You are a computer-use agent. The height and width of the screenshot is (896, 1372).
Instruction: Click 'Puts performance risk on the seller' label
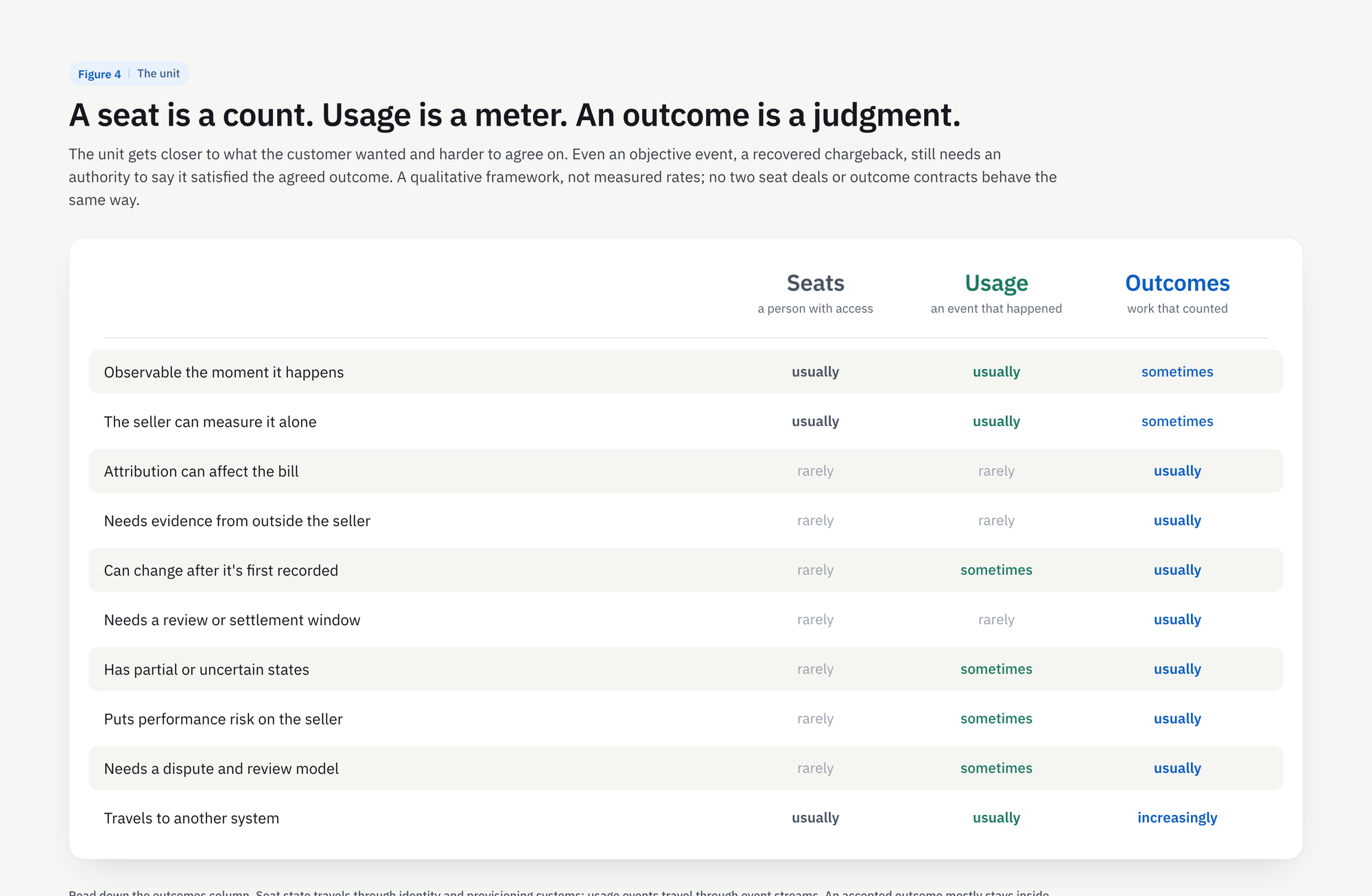[x=223, y=719]
